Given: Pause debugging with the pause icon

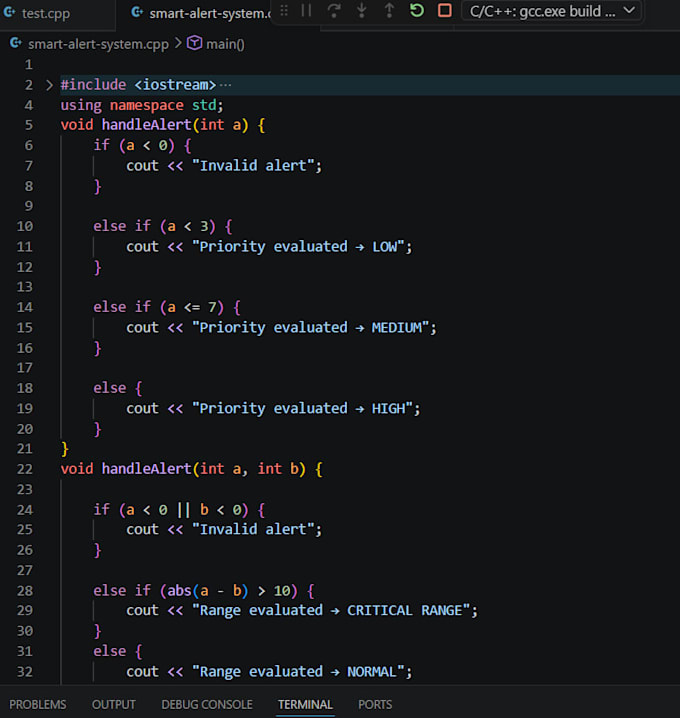Looking at the screenshot, I should [306, 10].
